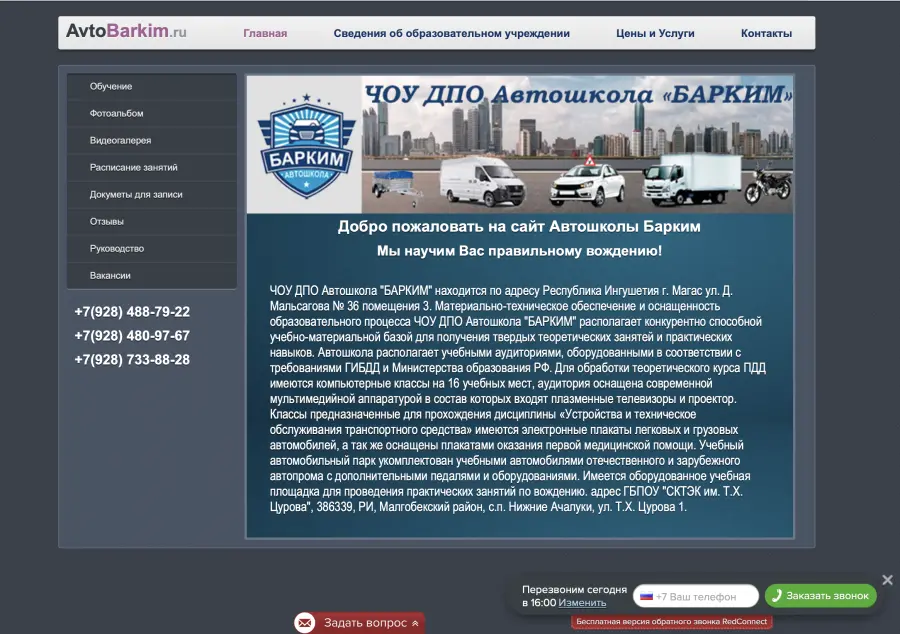Click the envelope icon beside Задать вопрос

pyautogui.click(x=305, y=623)
